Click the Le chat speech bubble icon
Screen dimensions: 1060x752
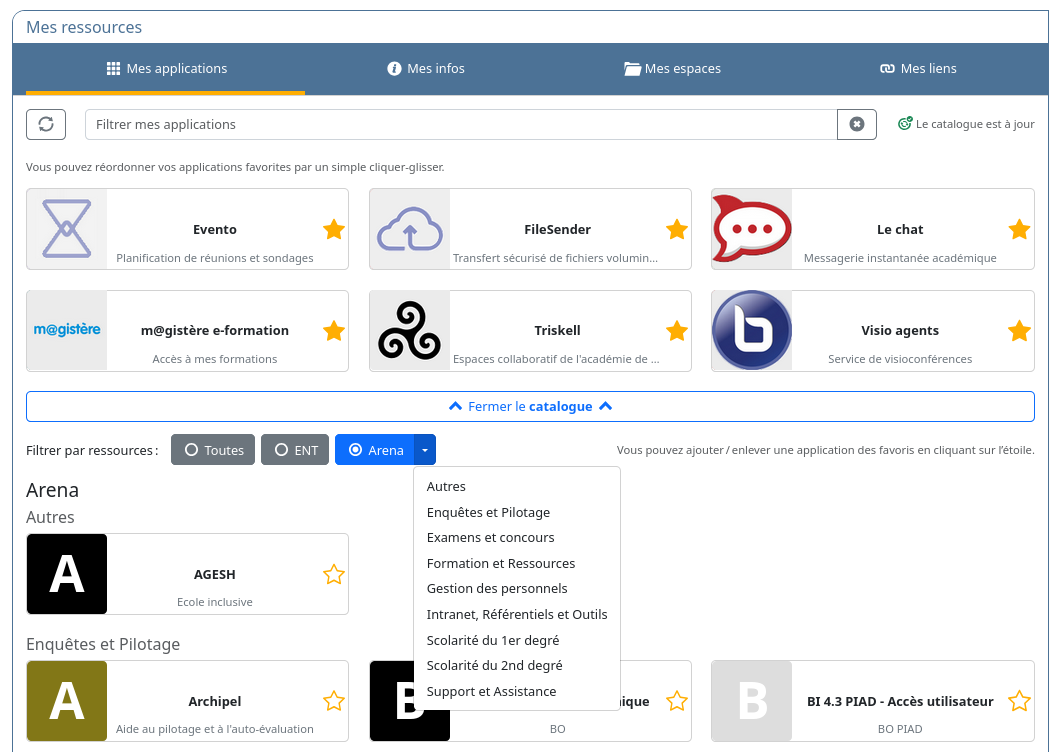click(x=752, y=230)
